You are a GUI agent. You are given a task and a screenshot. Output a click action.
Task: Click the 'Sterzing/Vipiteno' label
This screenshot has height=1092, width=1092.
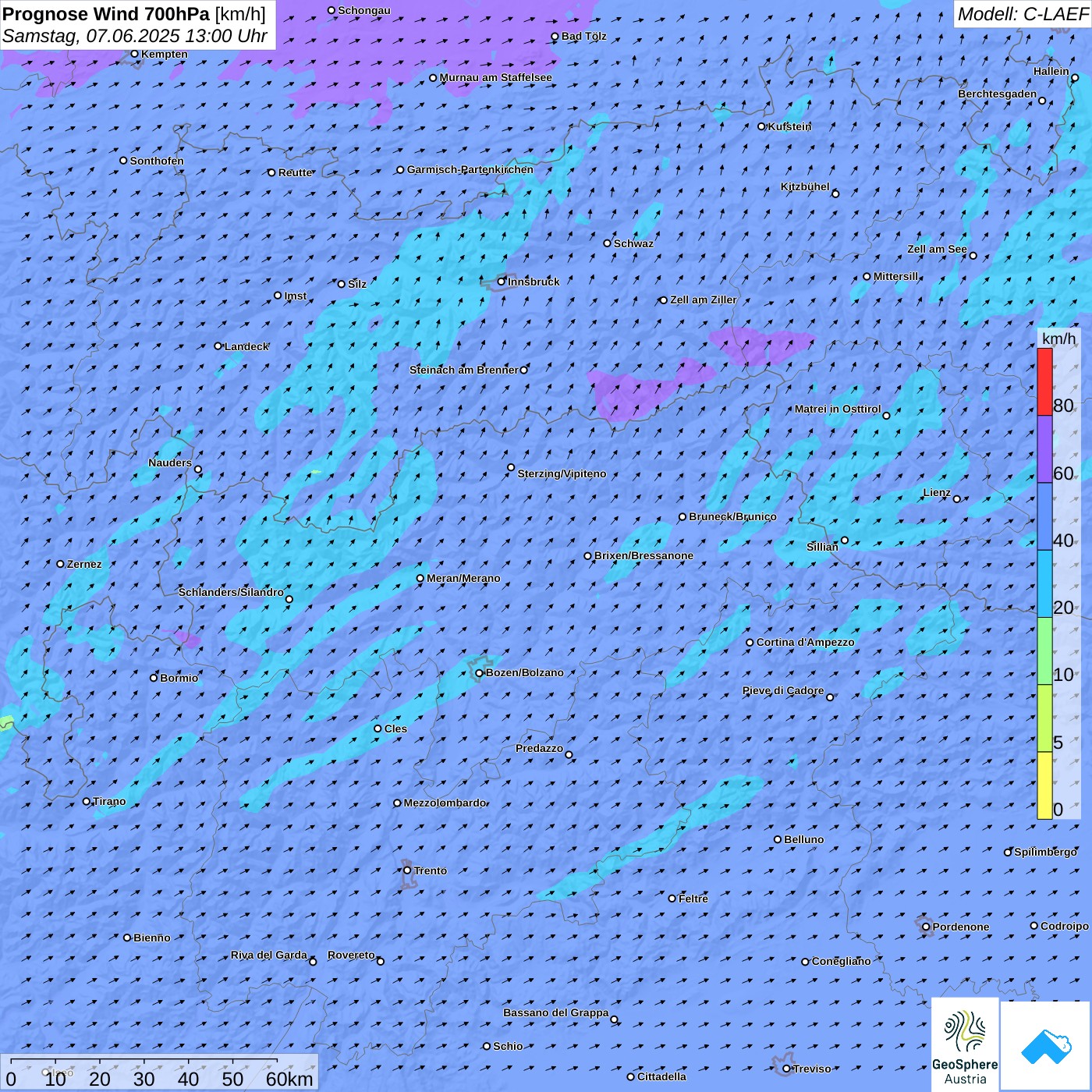pyautogui.click(x=562, y=473)
